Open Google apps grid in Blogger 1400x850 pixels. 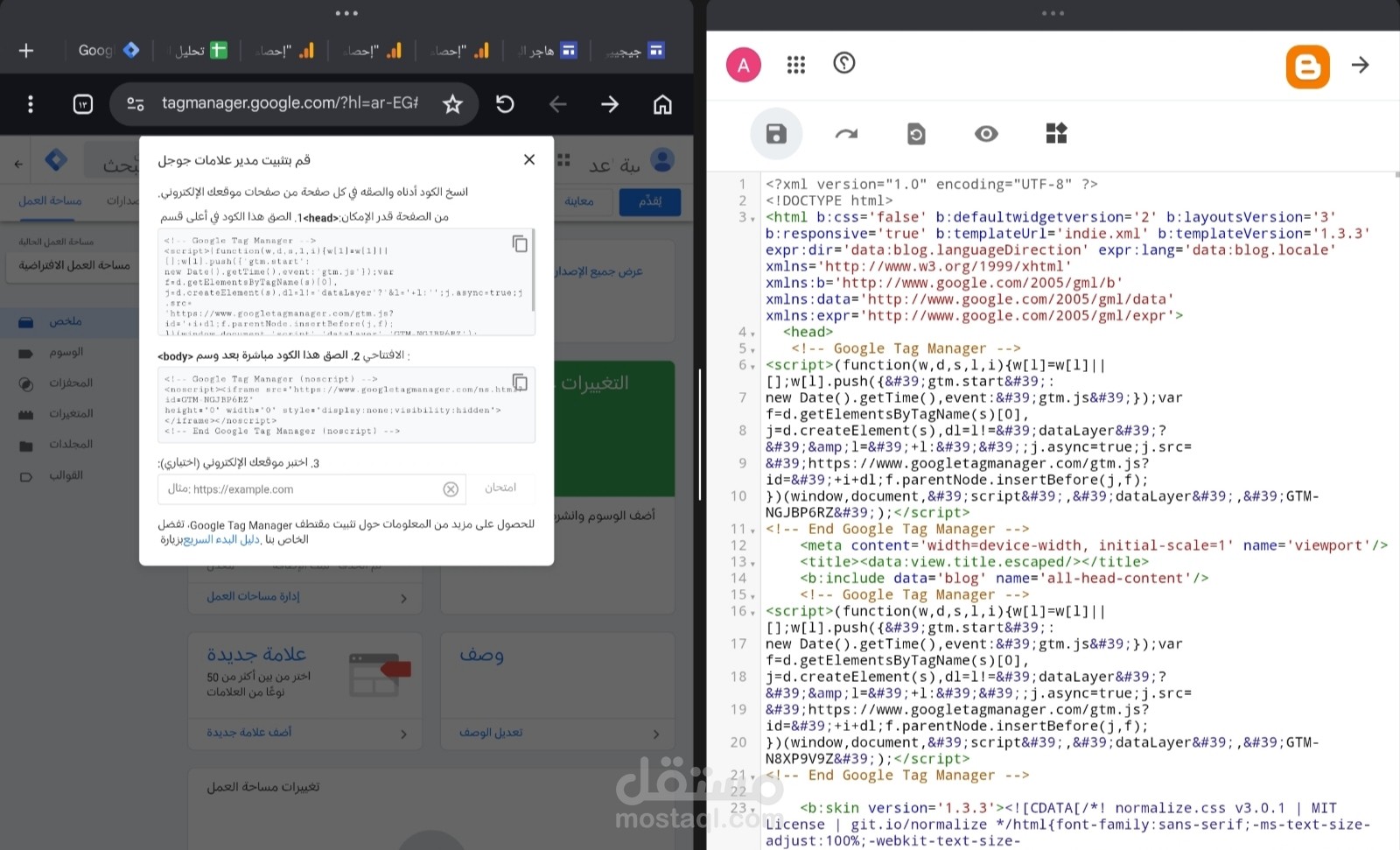(x=795, y=65)
